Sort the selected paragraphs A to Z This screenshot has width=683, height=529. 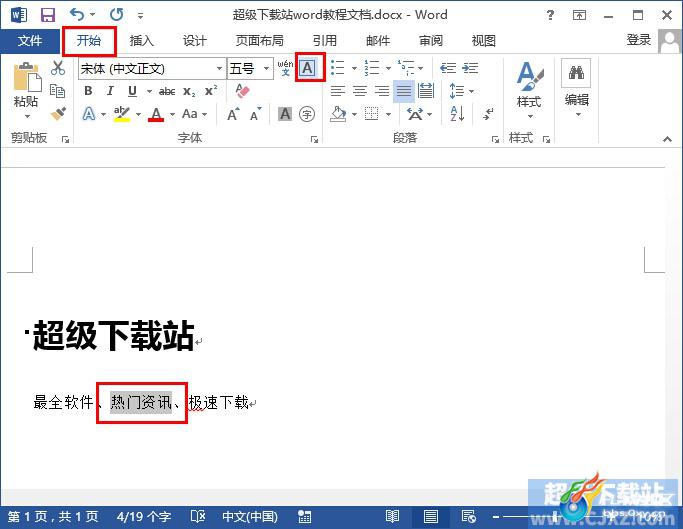pos(457,114)
